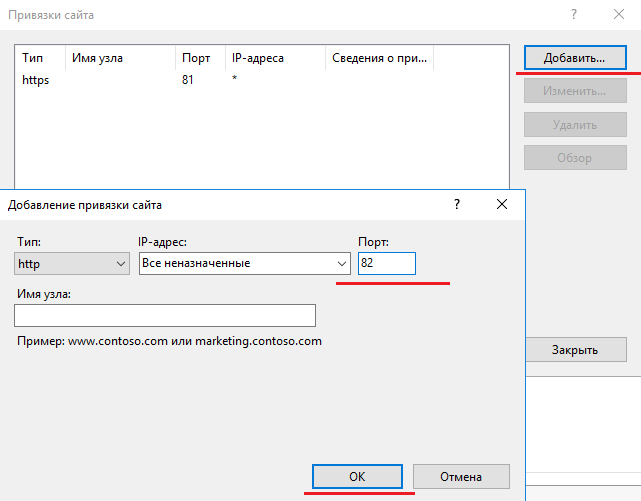Viewport: 641px width, 501px height.
Task: Click the Удалить button
Action: click(574, 125)
